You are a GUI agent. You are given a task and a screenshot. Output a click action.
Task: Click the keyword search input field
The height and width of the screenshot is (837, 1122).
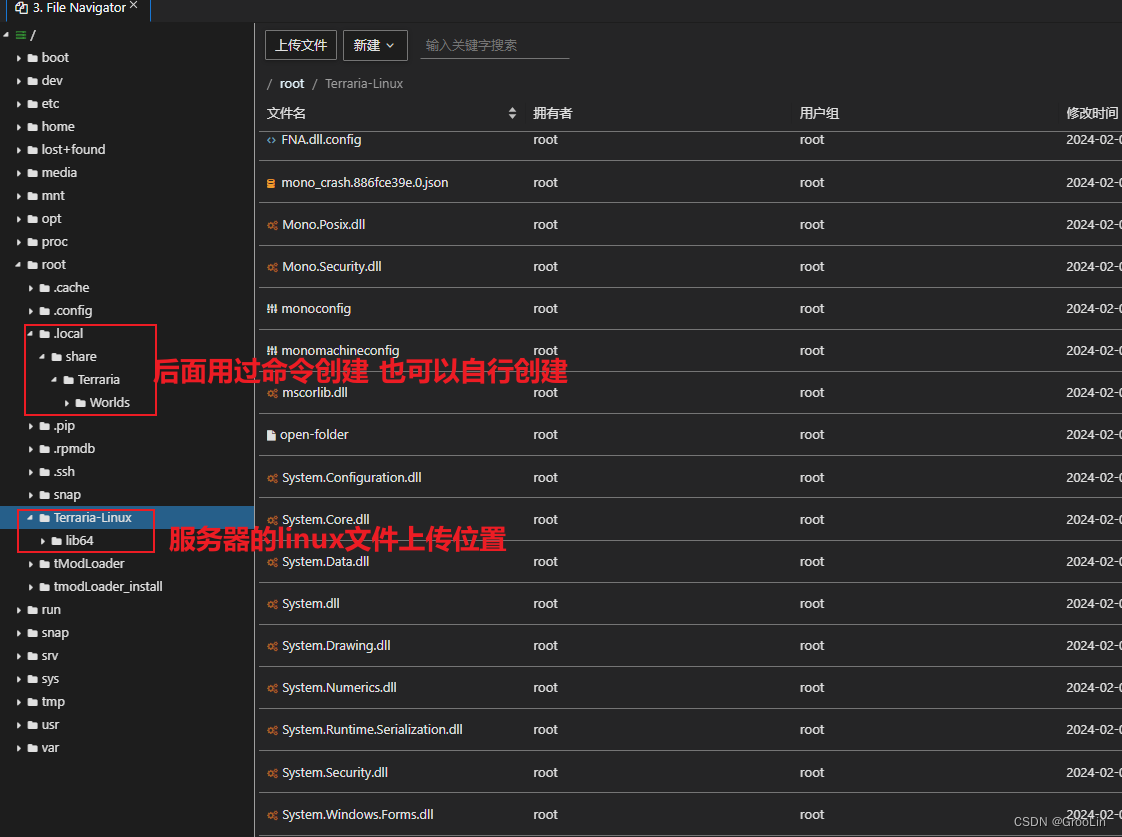click(x=494, y=46)
